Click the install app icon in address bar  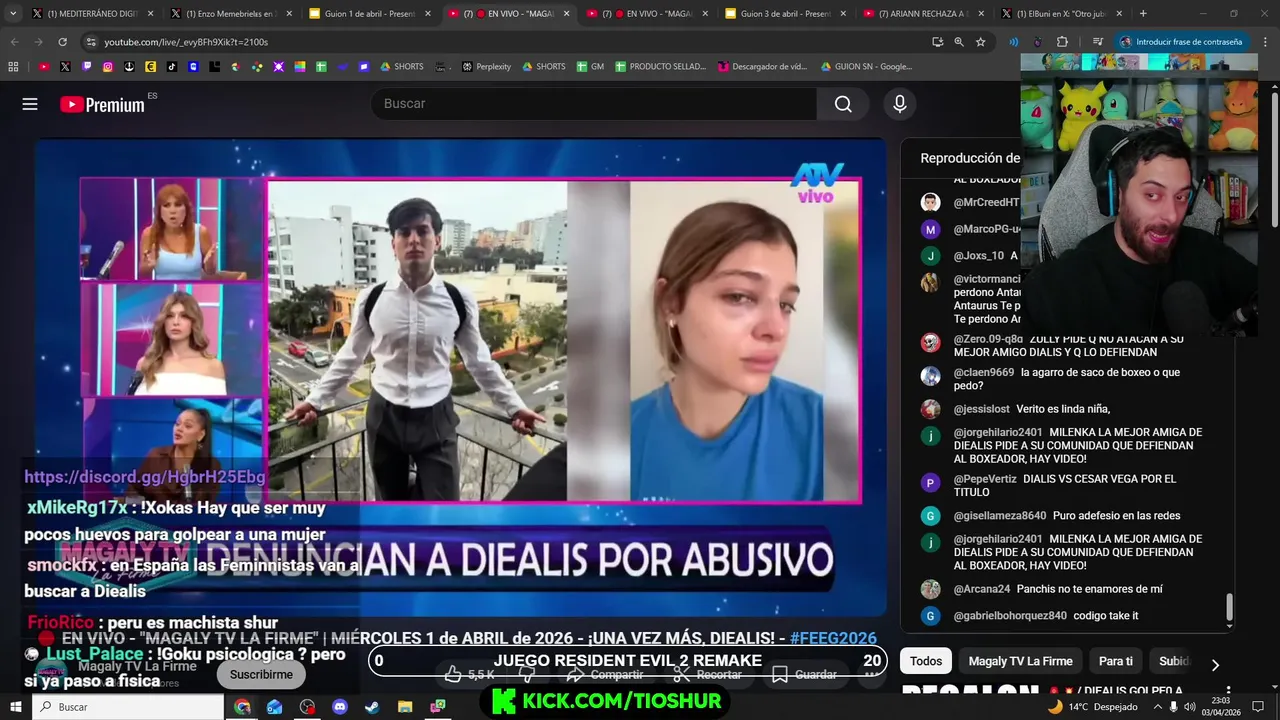pyautogui.click(x=937, y=42)
